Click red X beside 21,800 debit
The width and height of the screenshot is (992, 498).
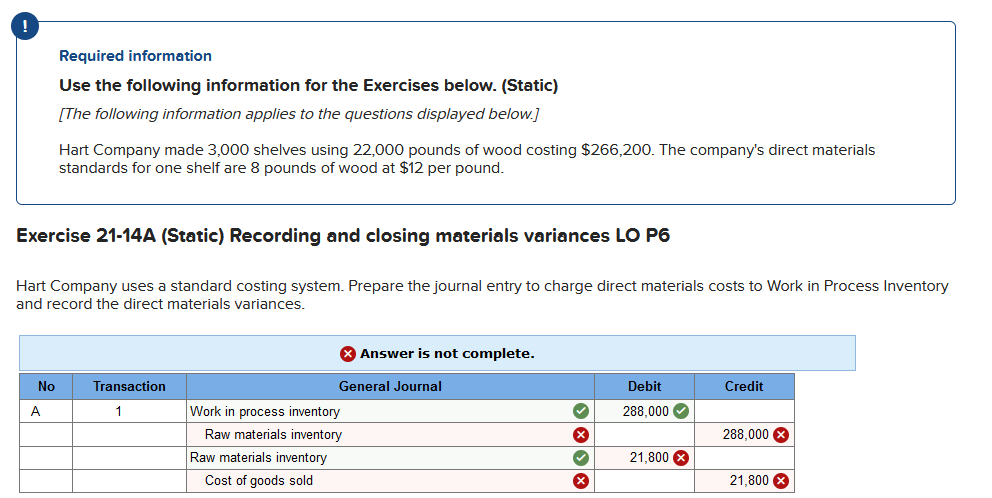681,458
